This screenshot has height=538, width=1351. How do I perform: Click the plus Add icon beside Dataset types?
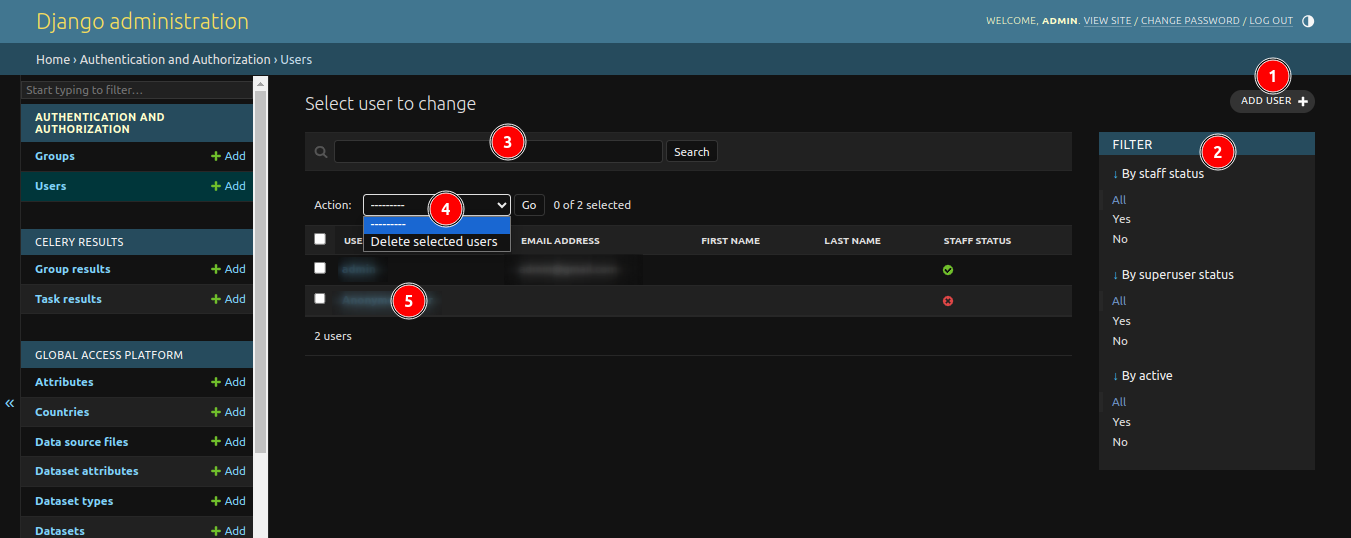click(x=215, y=501)
